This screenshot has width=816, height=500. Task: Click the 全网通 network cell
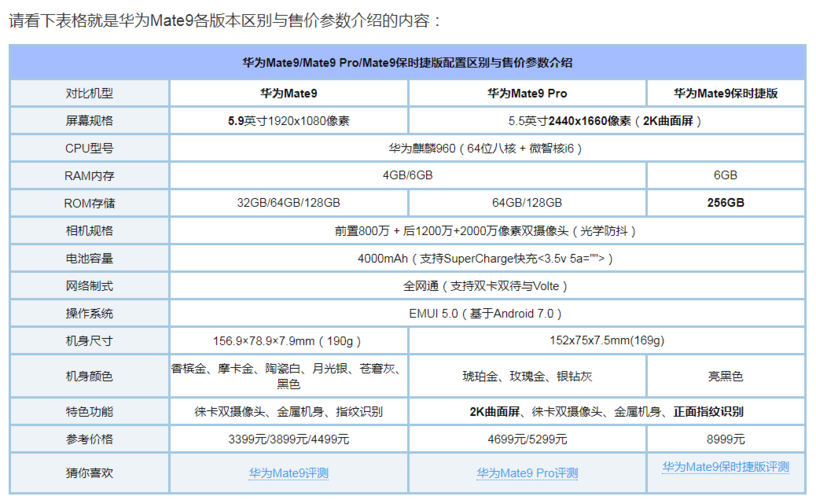pyautogui.click(x=487, y=286)
